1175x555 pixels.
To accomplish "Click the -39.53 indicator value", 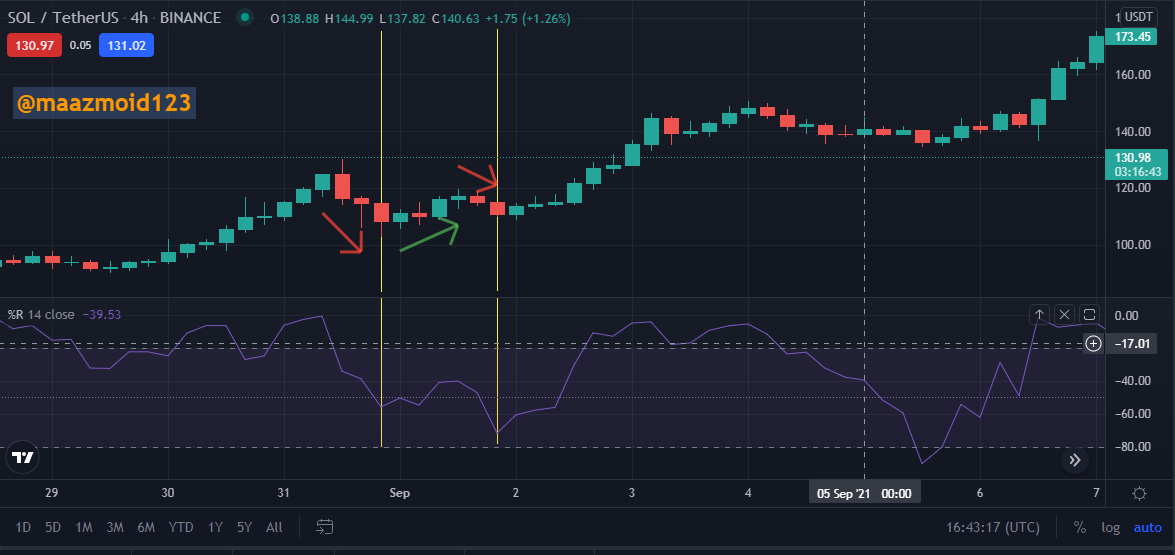I will pos(101,315).
